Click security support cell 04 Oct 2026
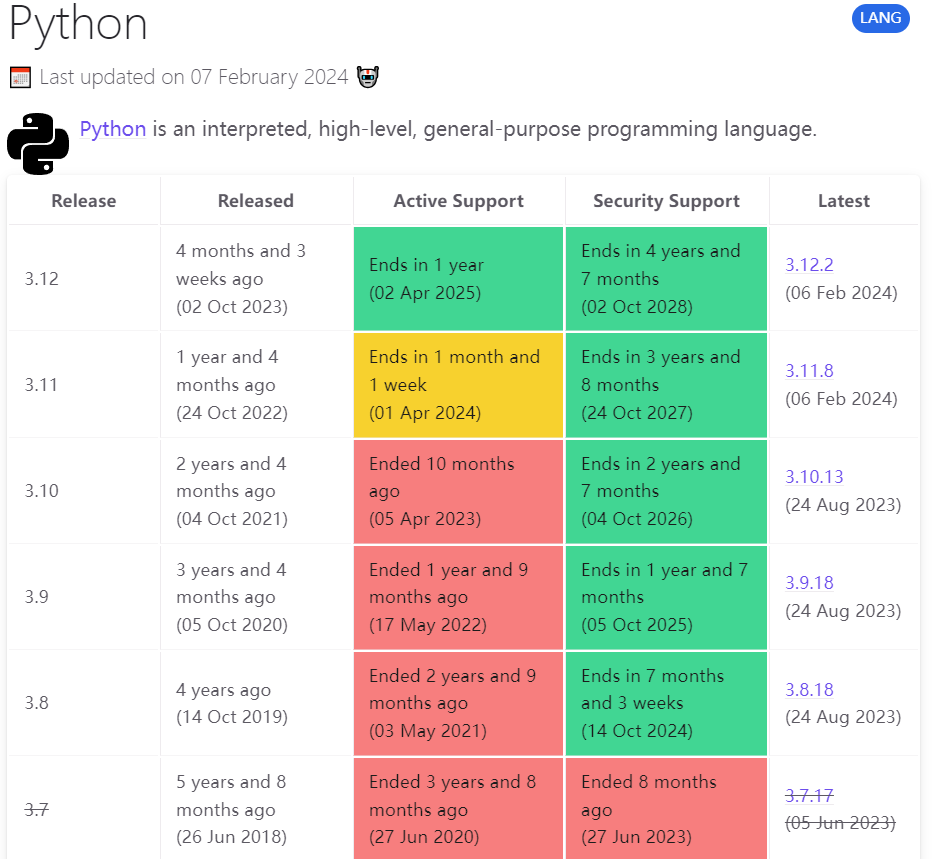This screenshot has width=936, height=859. (x=666, y=491)
